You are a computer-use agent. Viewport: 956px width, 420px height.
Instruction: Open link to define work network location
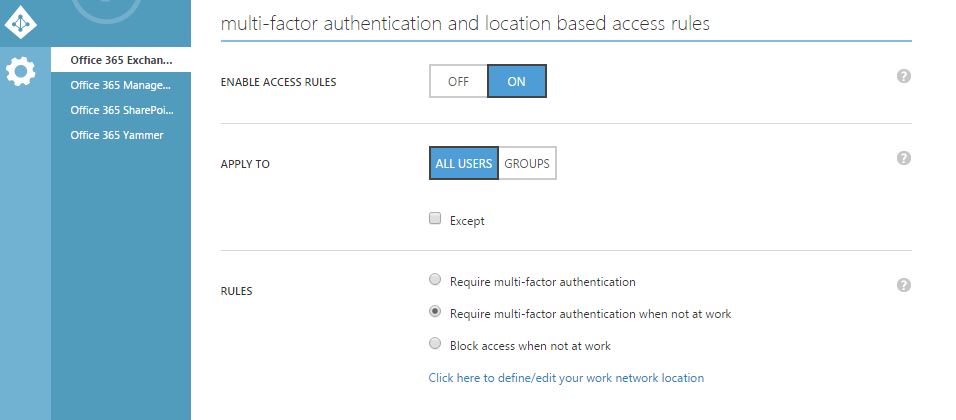point(566,378)
